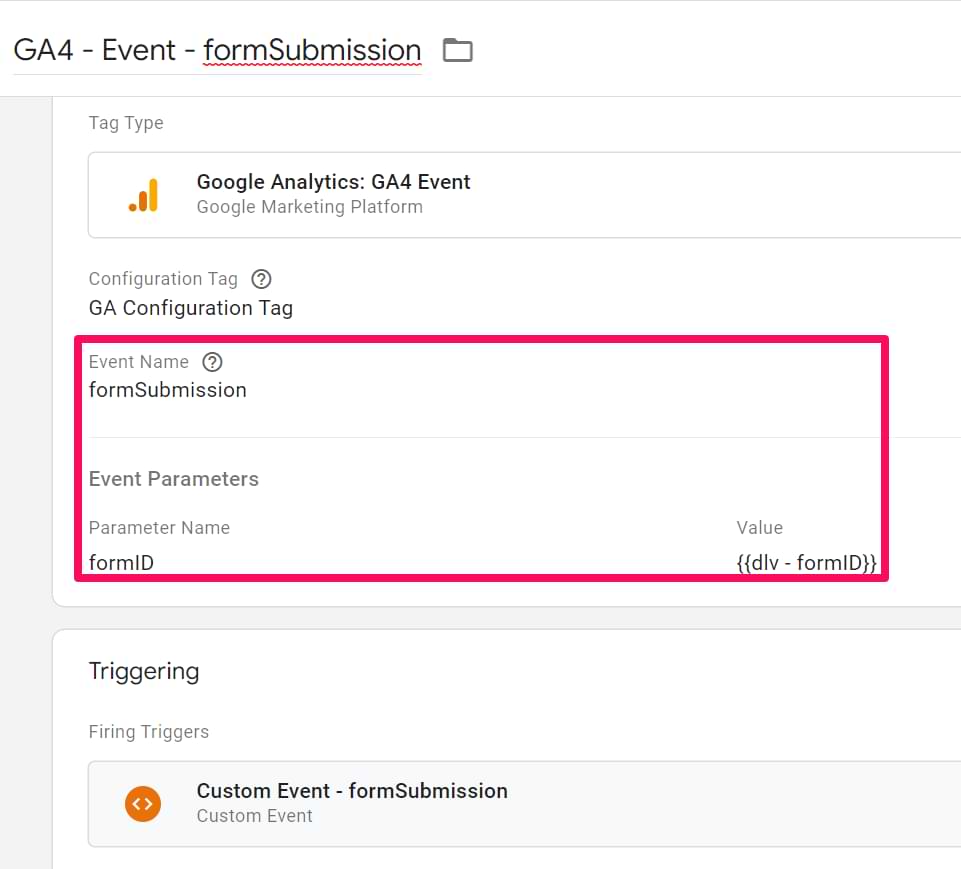Image resolution: width=961 pixels, height=869 pixels.
Task: Click the folder icon beside the tag name
Action: click(457, 50)
